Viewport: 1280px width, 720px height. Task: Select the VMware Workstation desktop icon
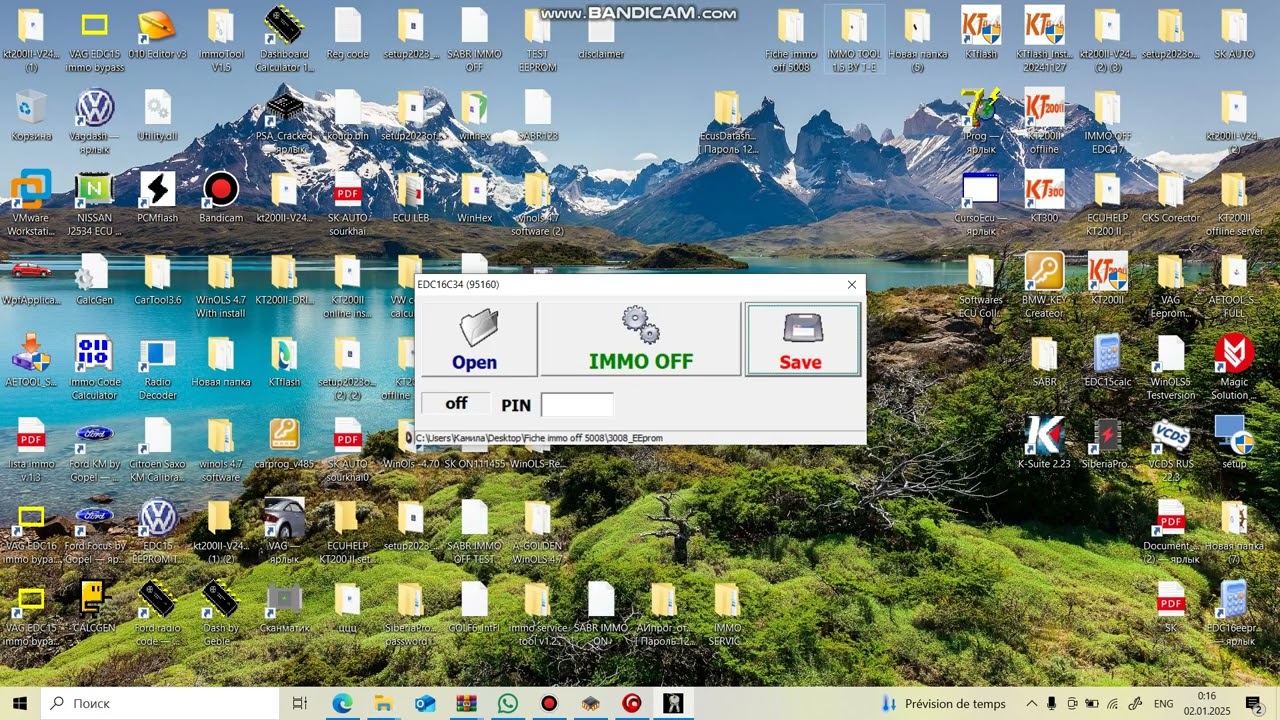(x=31, y=204)
